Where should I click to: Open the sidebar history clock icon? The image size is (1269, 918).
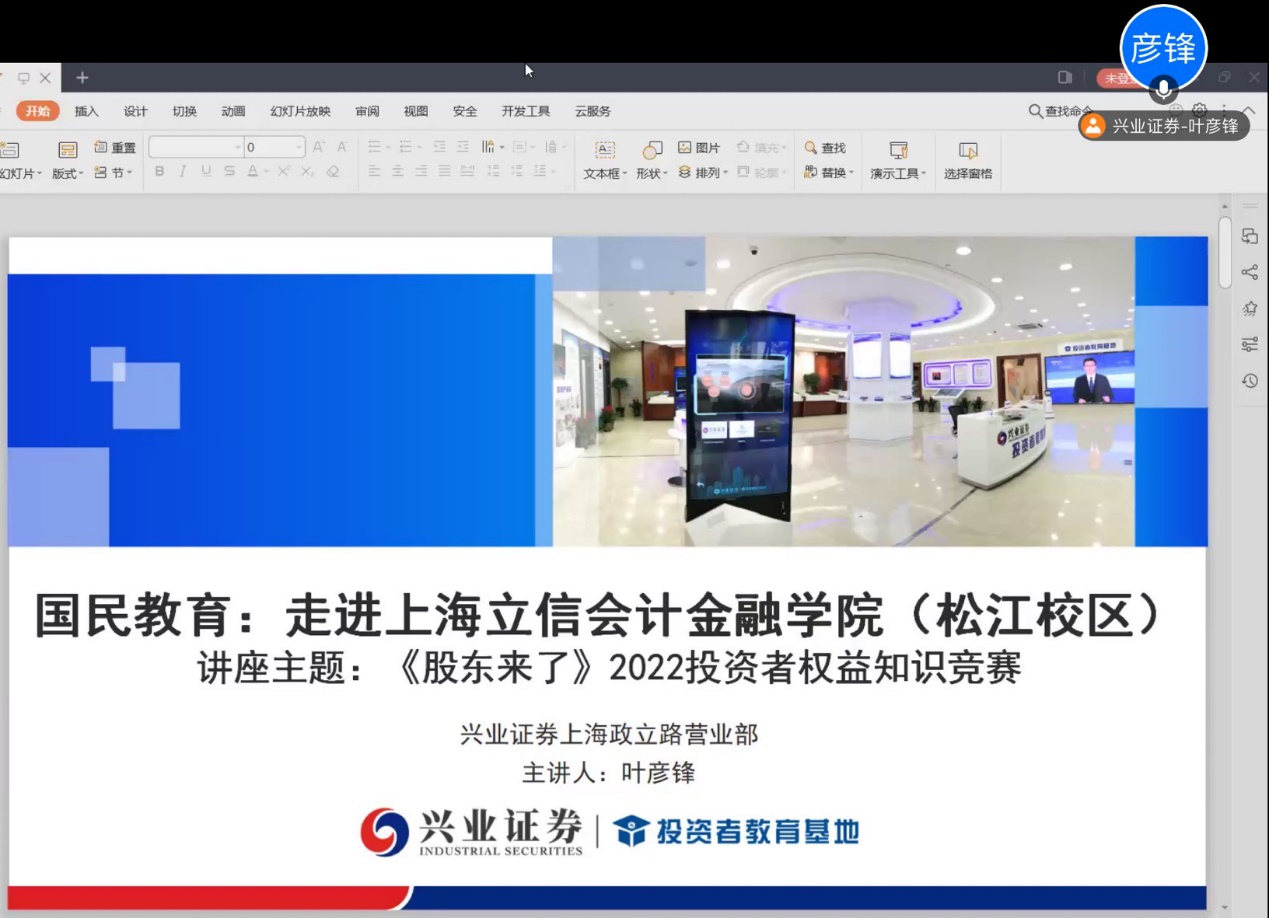[1249, 380]
